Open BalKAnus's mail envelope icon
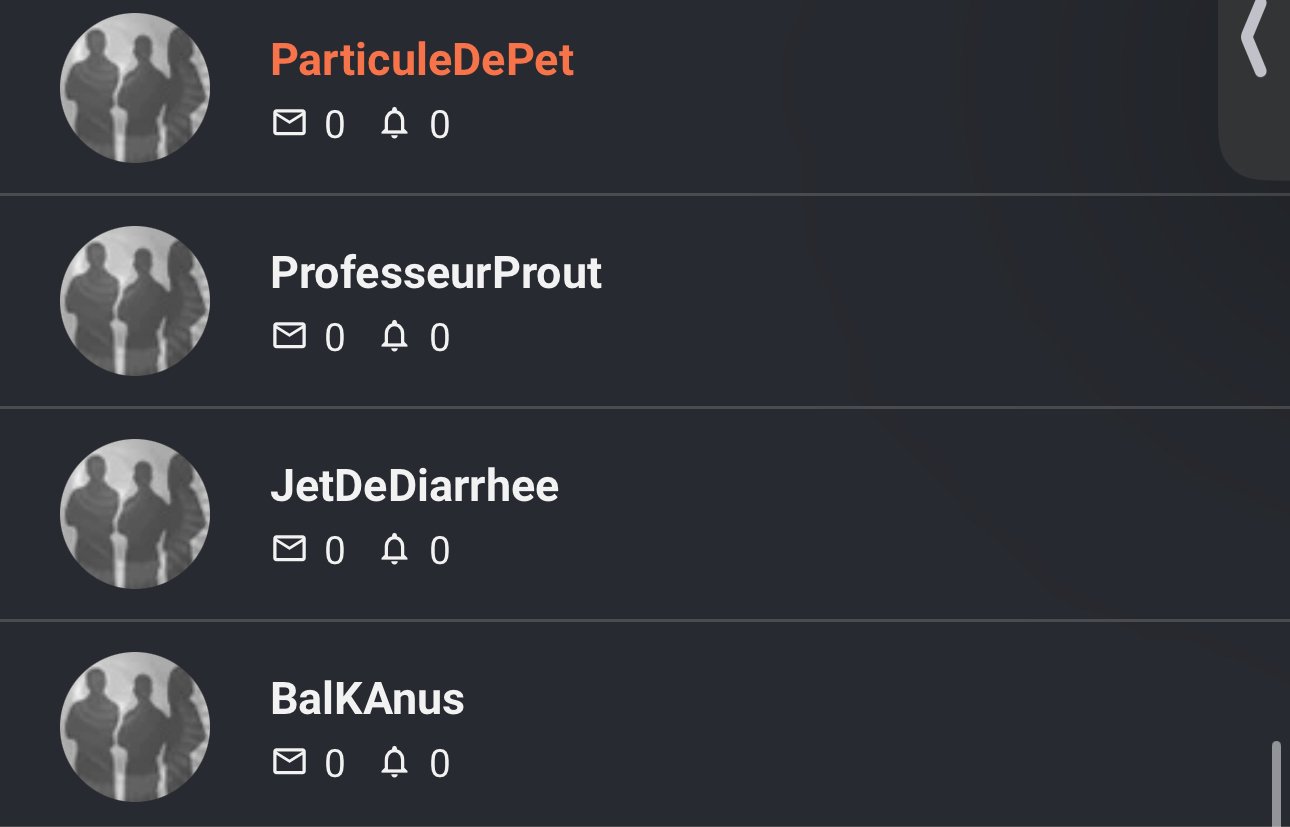 tap(289, 762)
